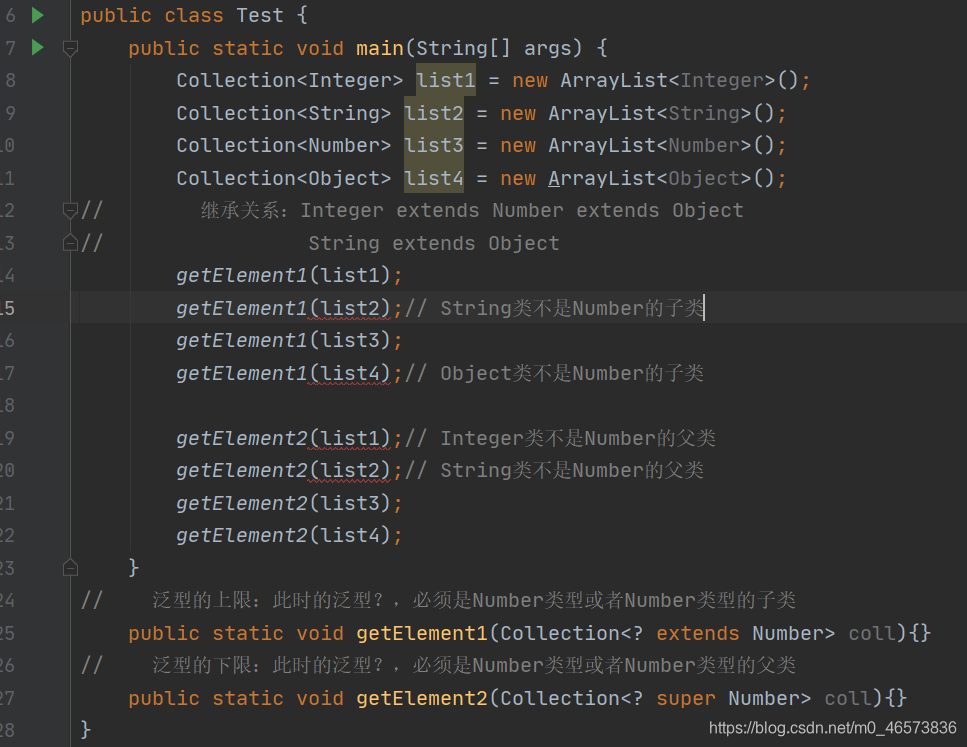The width and height of the screenshot is (967, 747).
Task: Click Collection<Integer> type declaration
Action: [x=289, y=80]
